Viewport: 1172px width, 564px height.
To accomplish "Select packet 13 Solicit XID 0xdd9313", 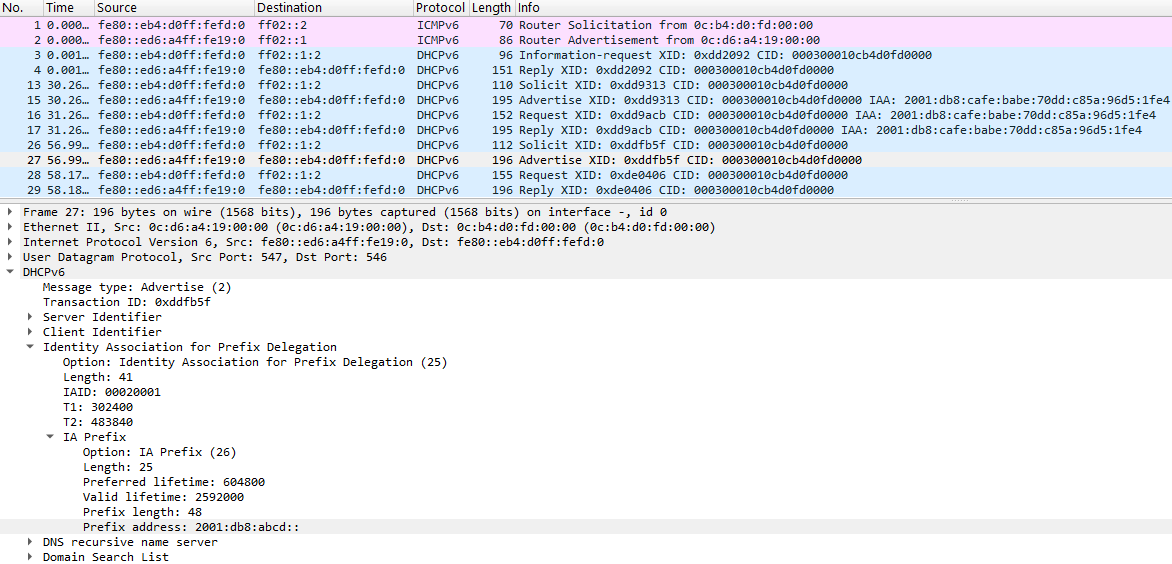I will [586, 84].
